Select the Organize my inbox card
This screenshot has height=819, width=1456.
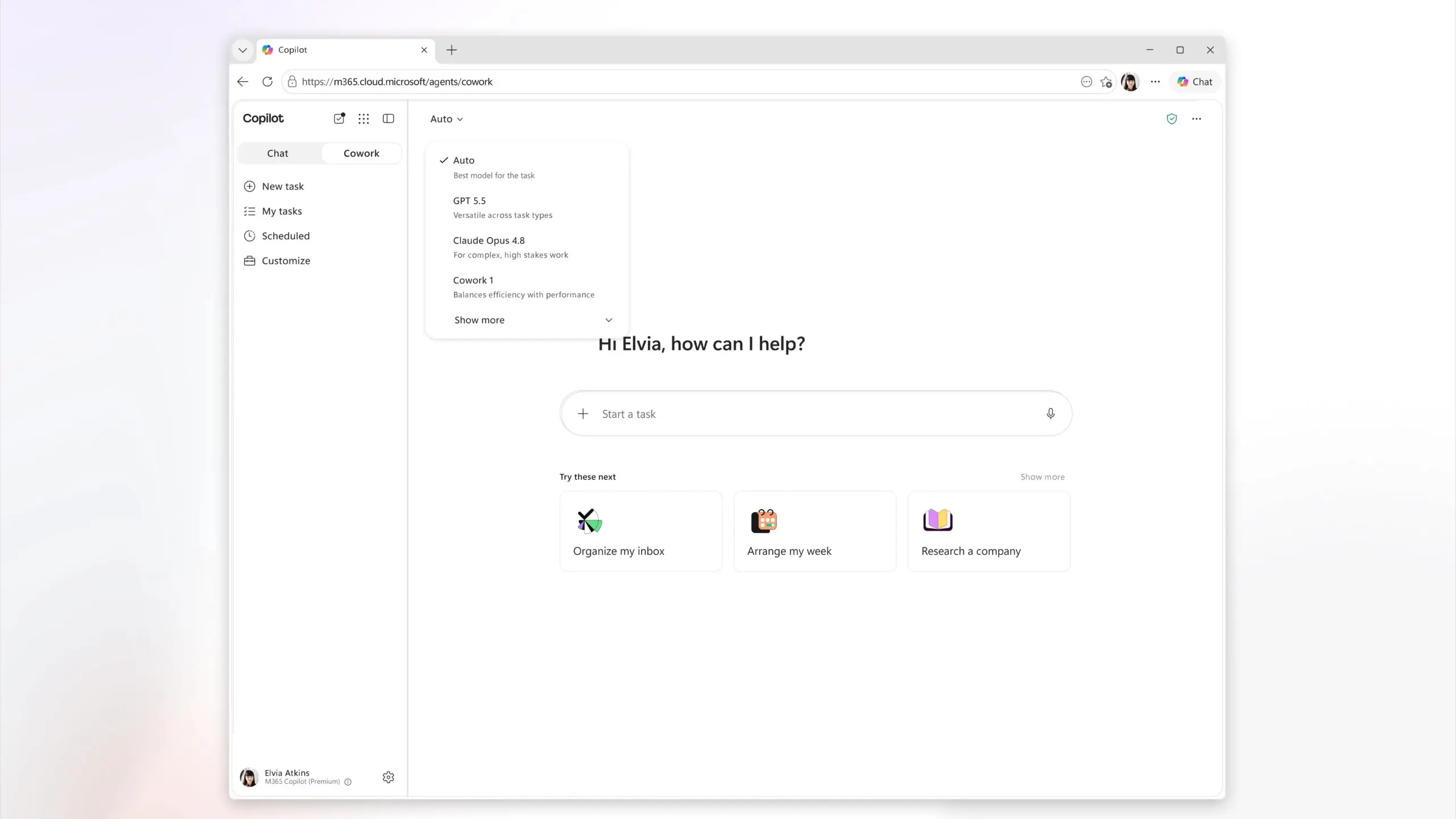[x=641, y=531]
